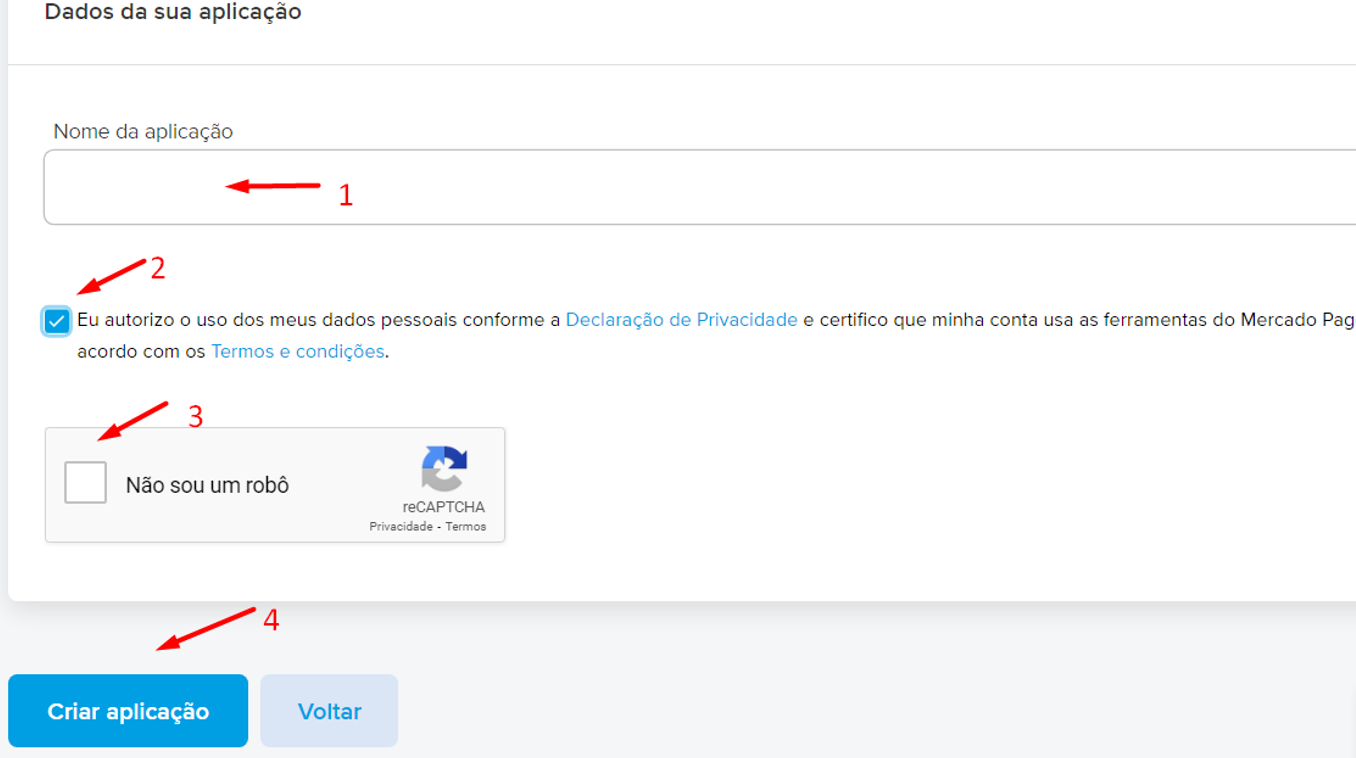Click the reCAPTCHA logo icon
Image resolution: width=1356 pixels, height=758 pixels.
[x=444, y=469]
